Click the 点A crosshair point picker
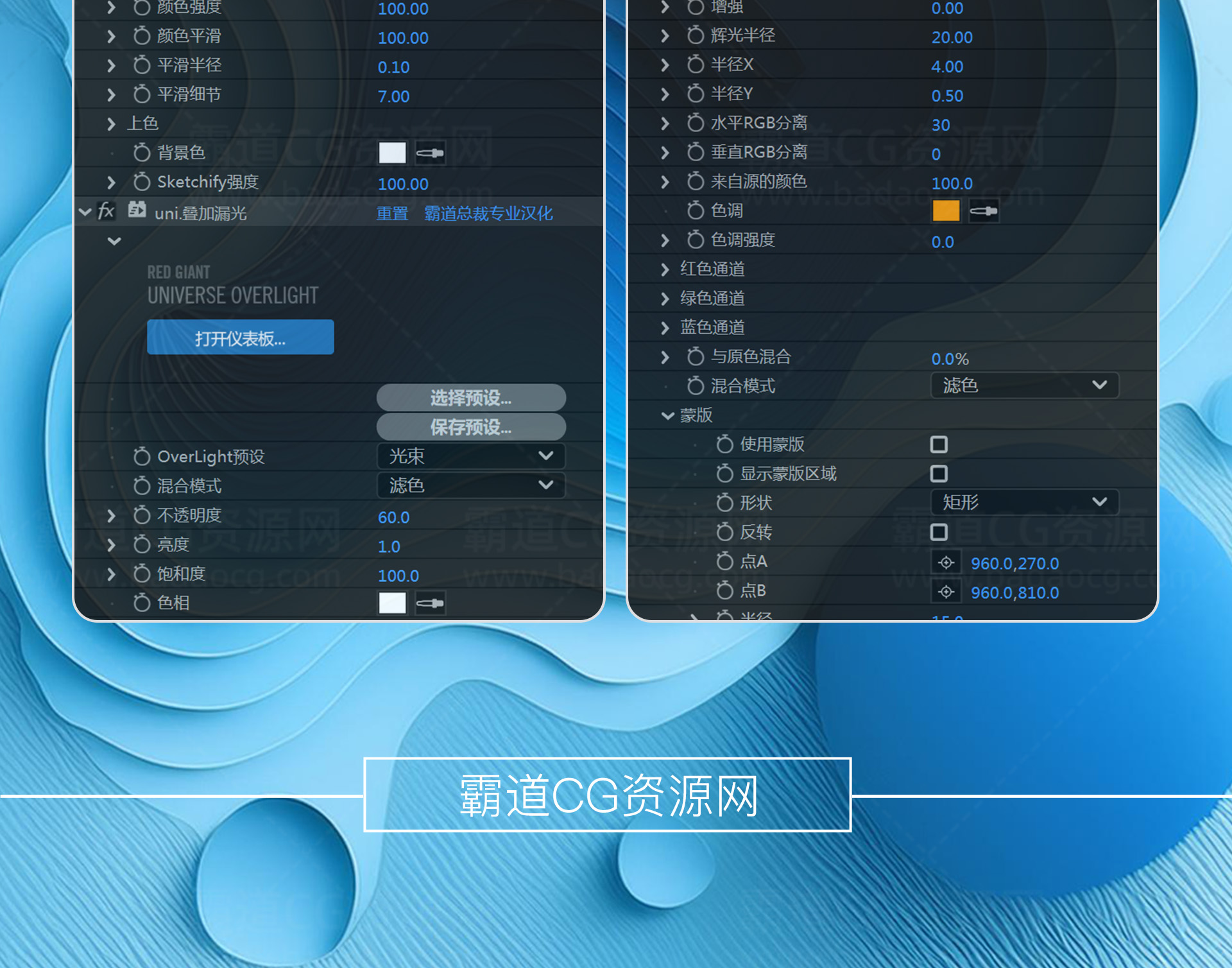Viewport: 1232px width, 968px height. coord(946,563)
